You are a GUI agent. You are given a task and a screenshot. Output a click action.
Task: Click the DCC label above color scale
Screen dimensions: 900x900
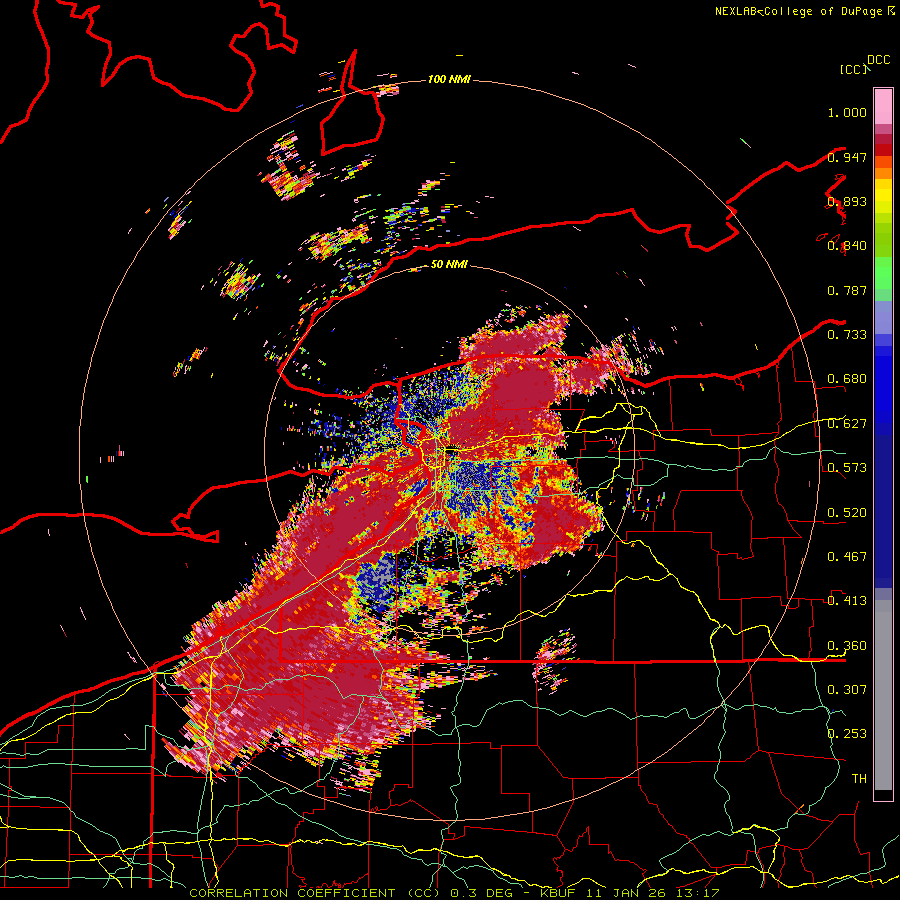878,60
